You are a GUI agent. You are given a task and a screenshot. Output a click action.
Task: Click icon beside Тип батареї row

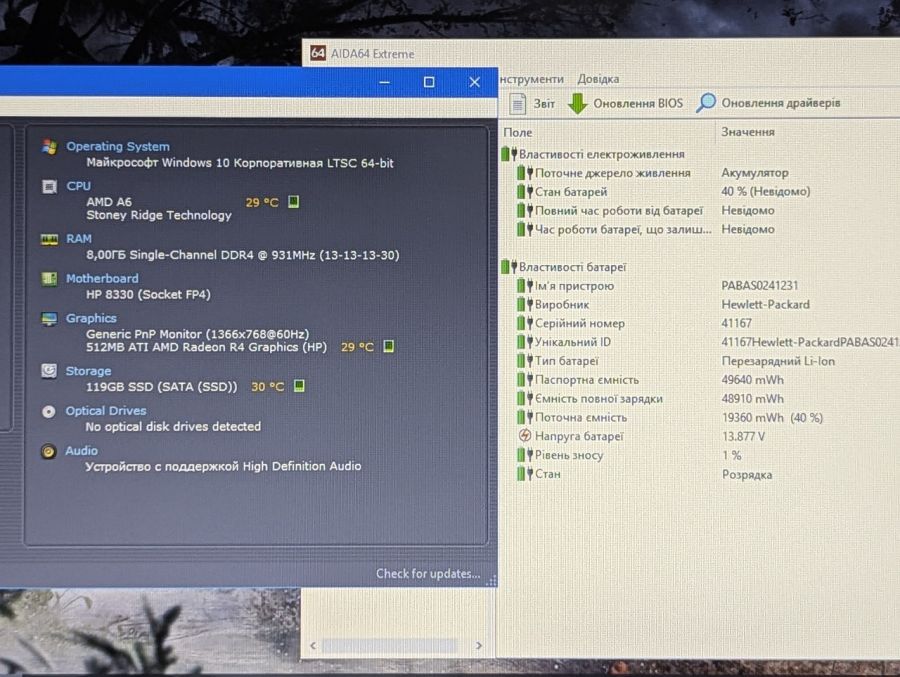tap(525, 361)
